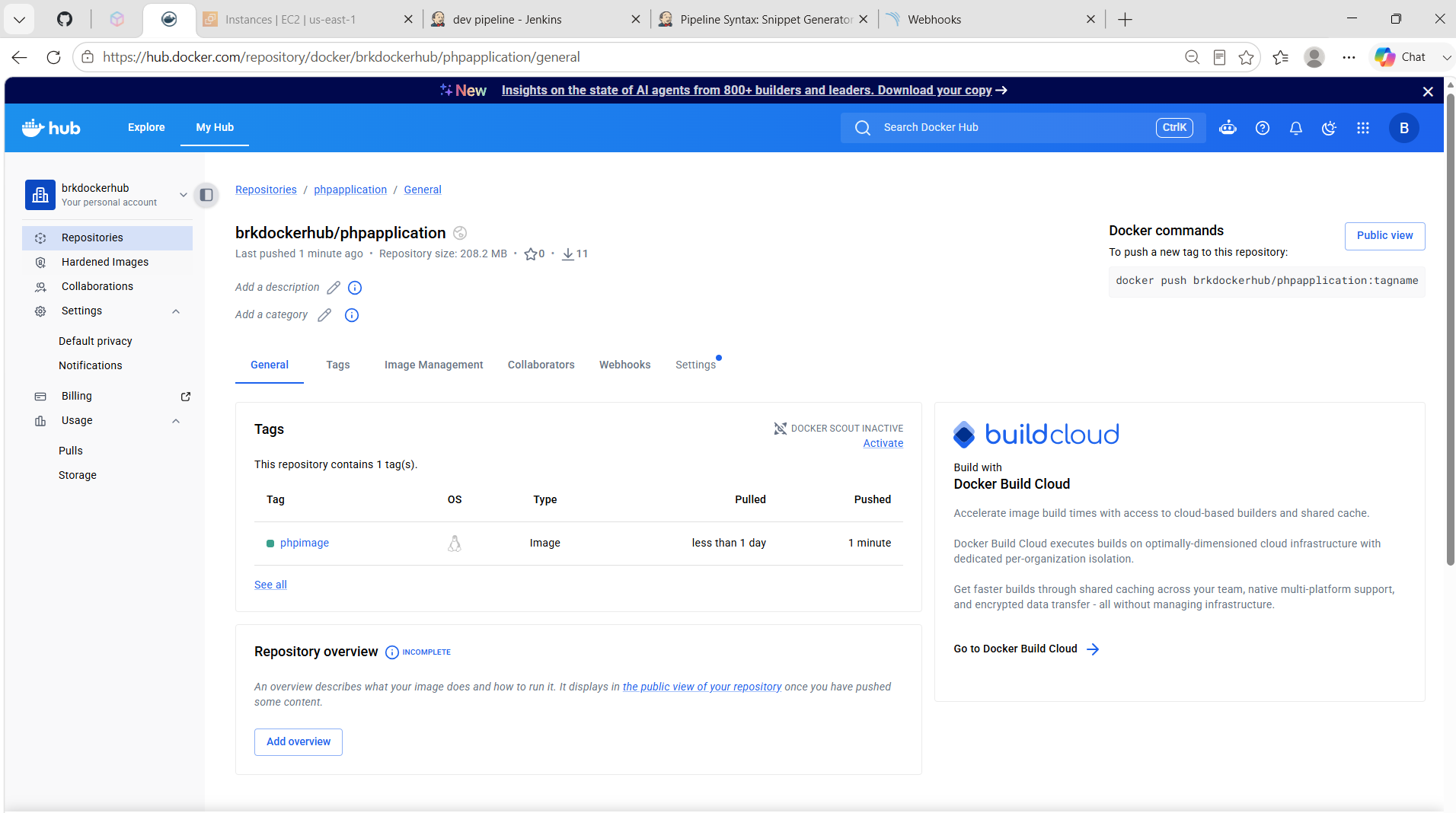
Task: Click the Repositories breadcrumb link
Action: pos(266,190)
